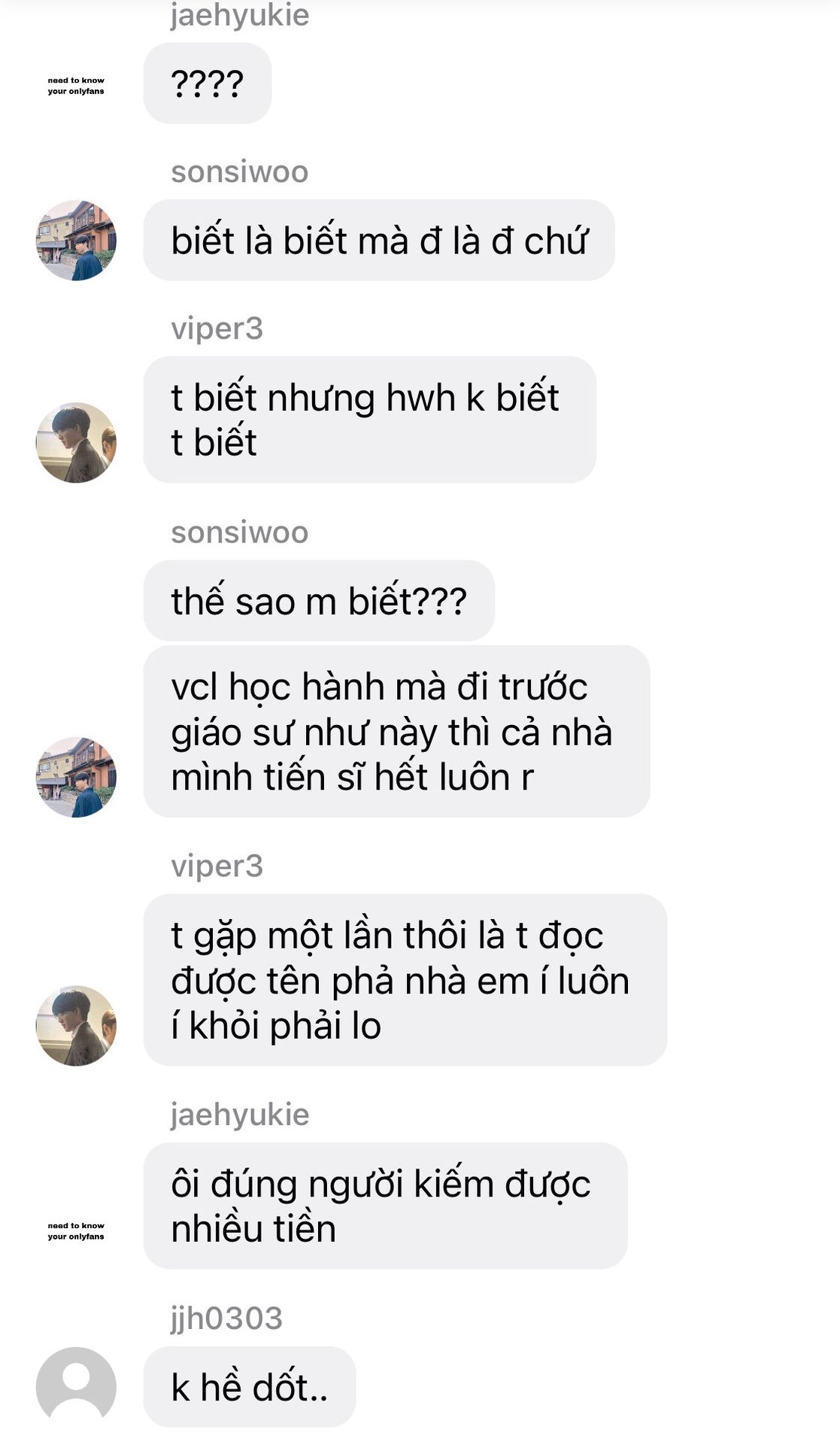The width and height of the screenshot is (840, 1444).
Task: Select the 'k hề dốt..' message bubble
Action: click(x=249, y=1387)
